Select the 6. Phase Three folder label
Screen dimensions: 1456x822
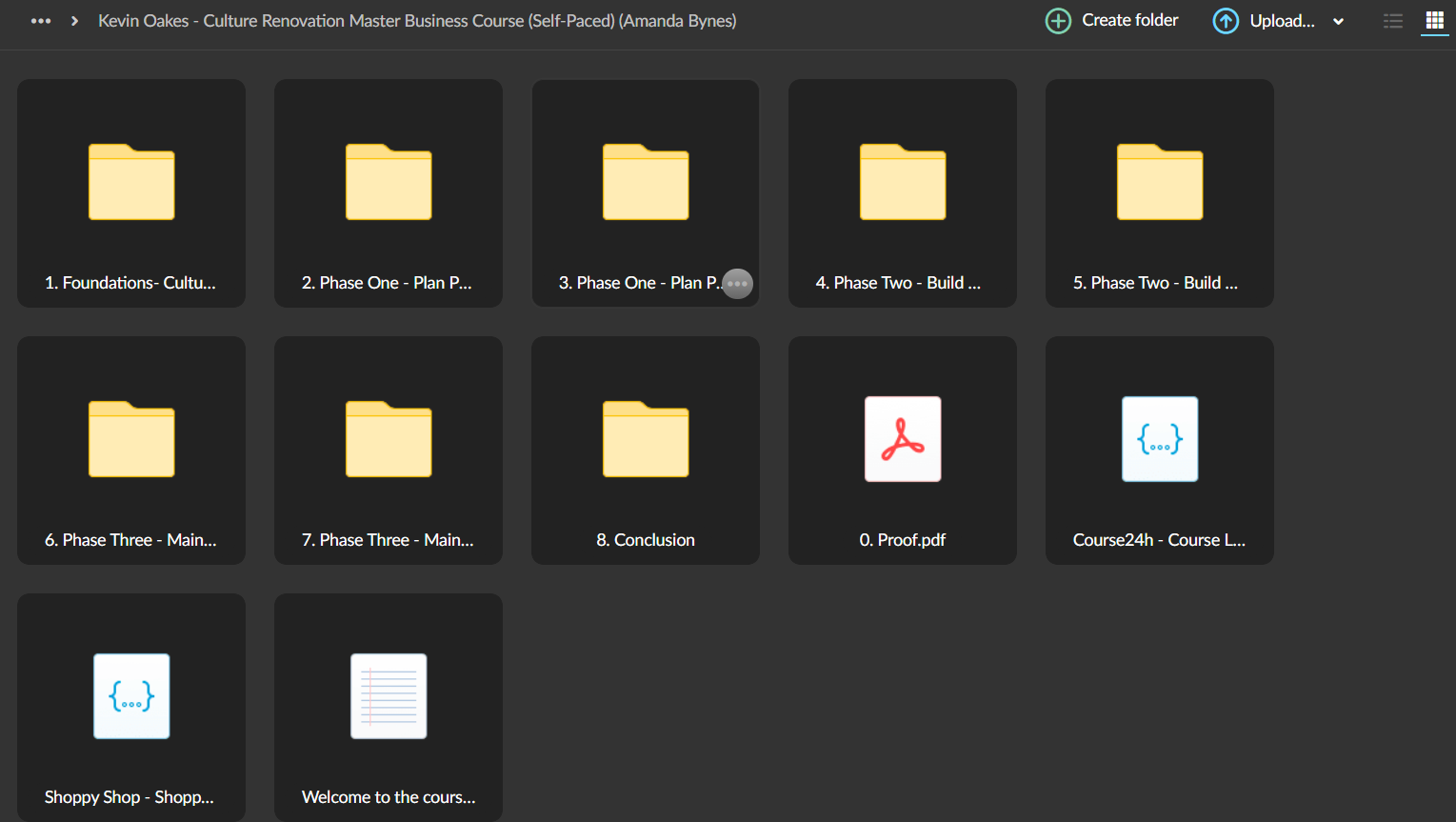(130, 540)
